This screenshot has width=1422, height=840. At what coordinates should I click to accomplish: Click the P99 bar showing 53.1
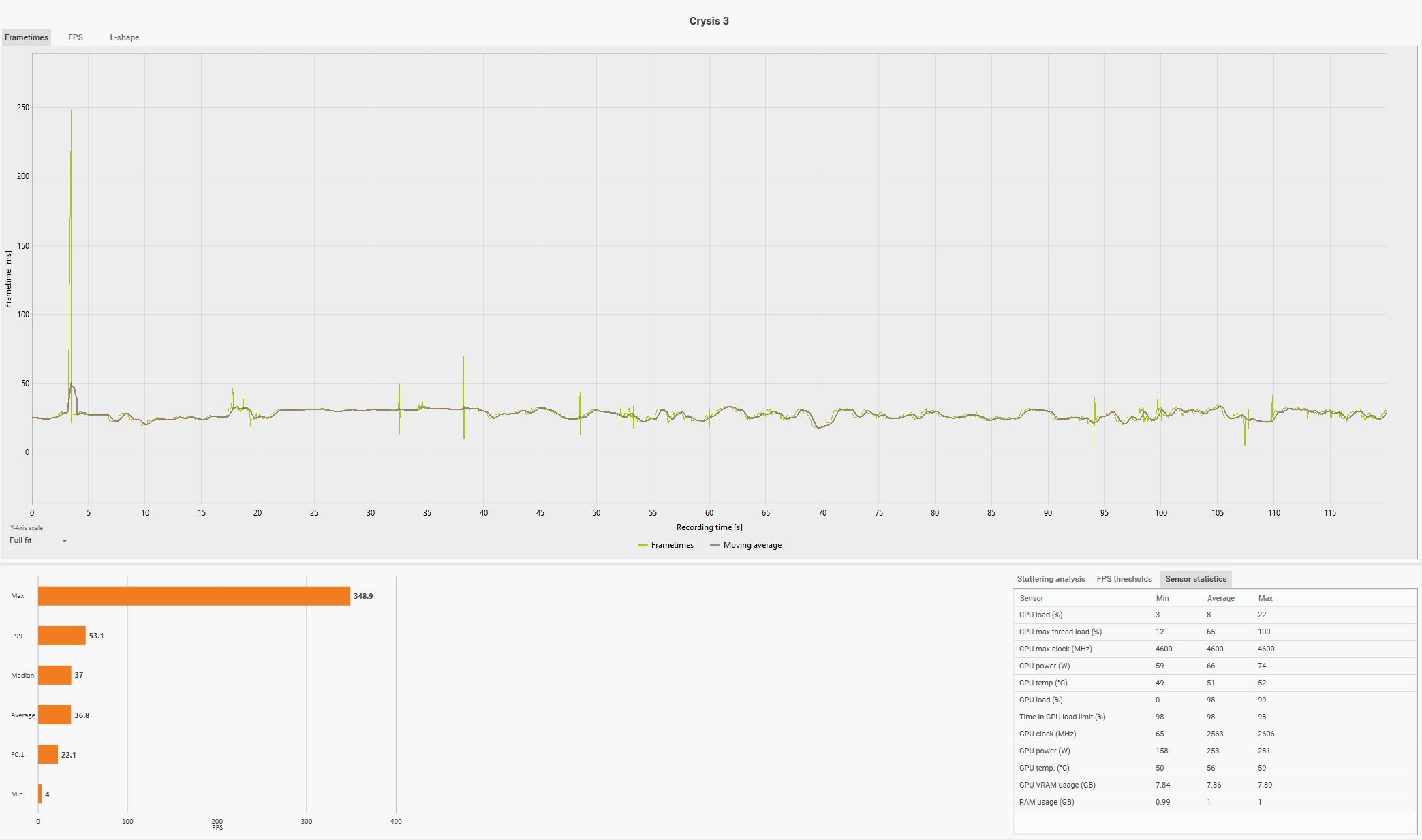pos(61,636)
